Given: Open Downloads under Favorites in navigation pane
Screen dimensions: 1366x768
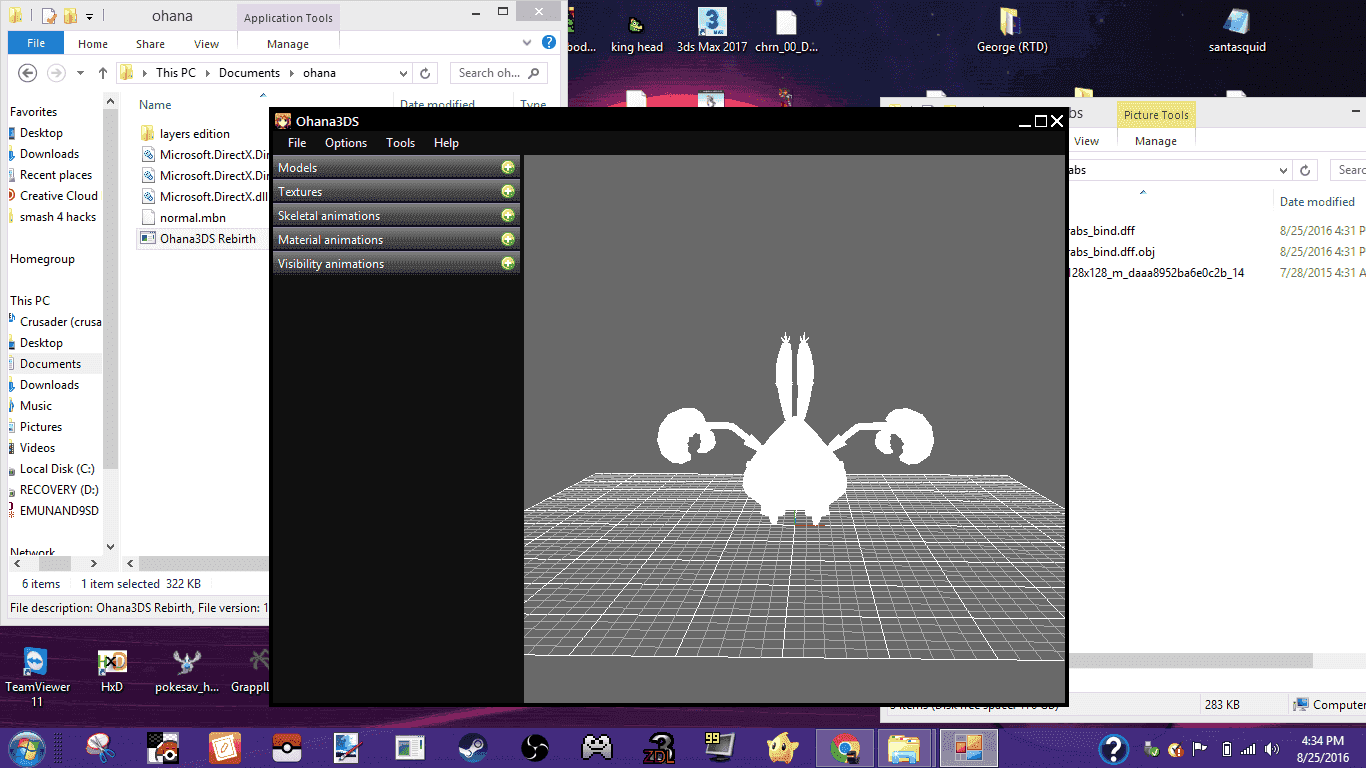Looking at the screenshot, I should tap(49, 154).
